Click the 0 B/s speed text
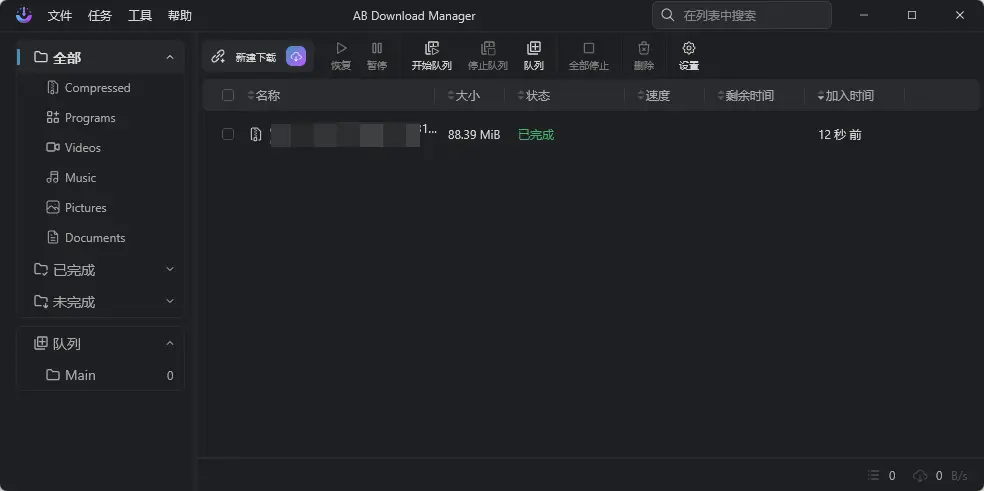This screenshot has height=491, width=984. [x=951, y=476]
